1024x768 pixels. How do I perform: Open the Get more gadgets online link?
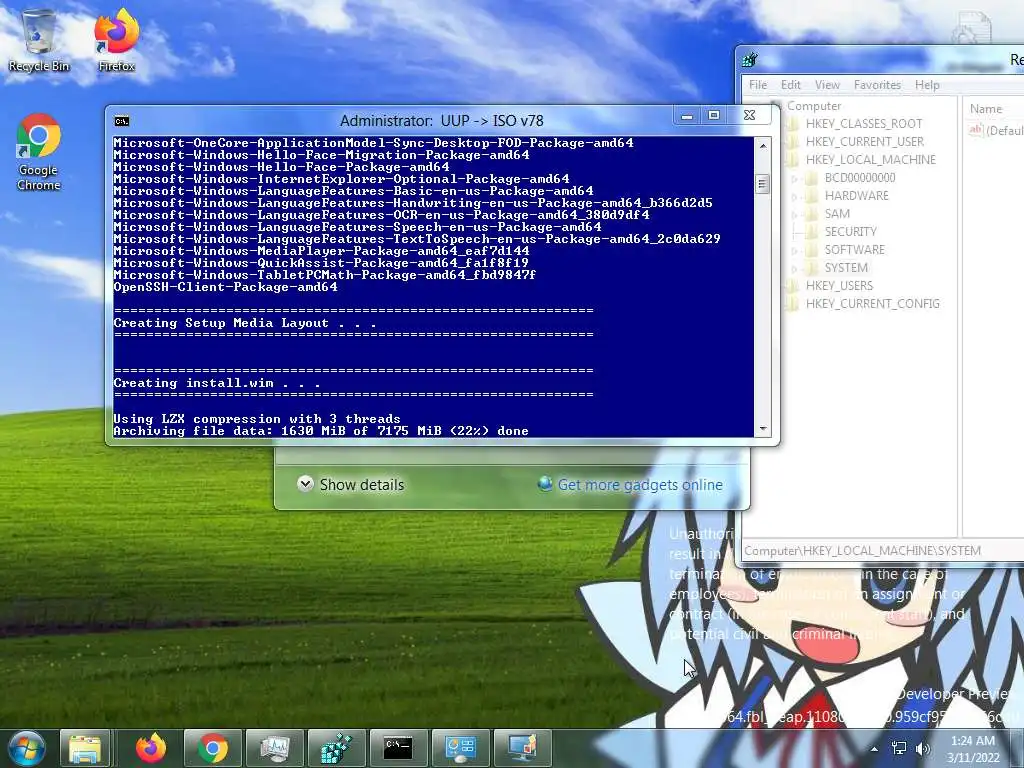tap(631, 485)
